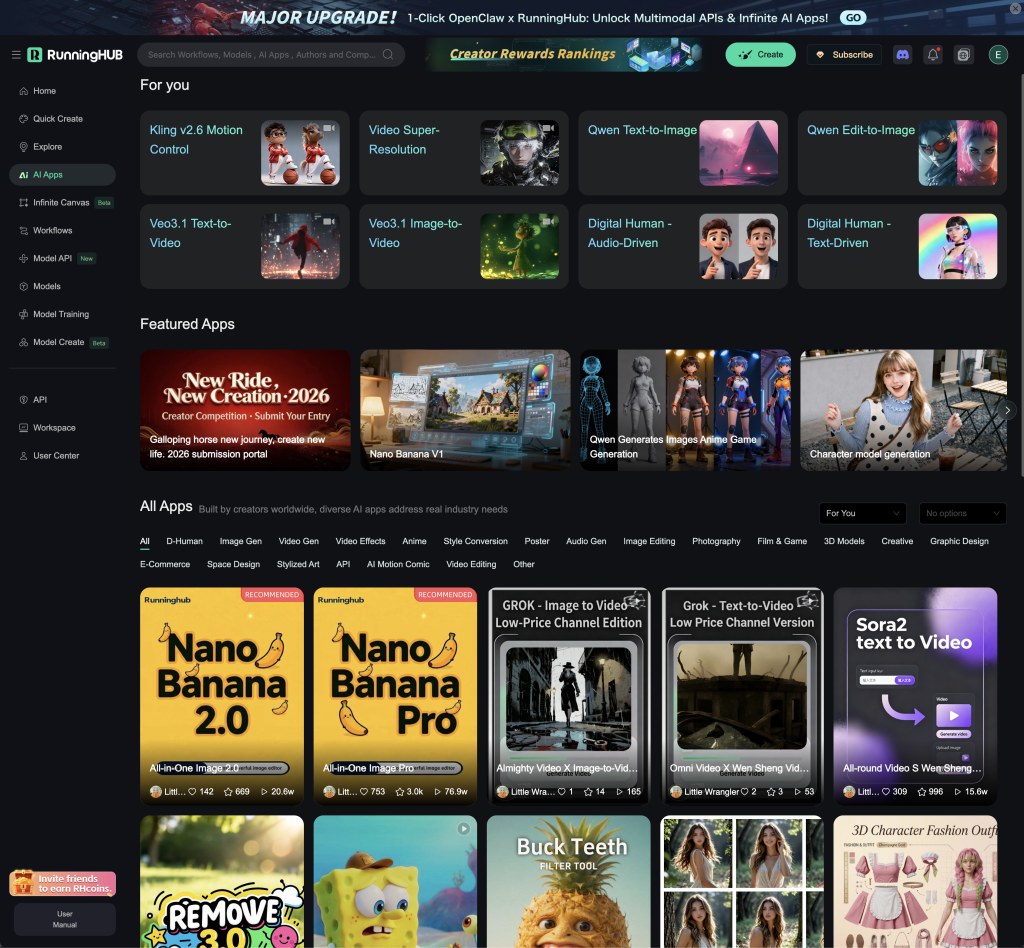The image size is (1024, 948).
Task: Click the Create button
Action: click(760, 55)
